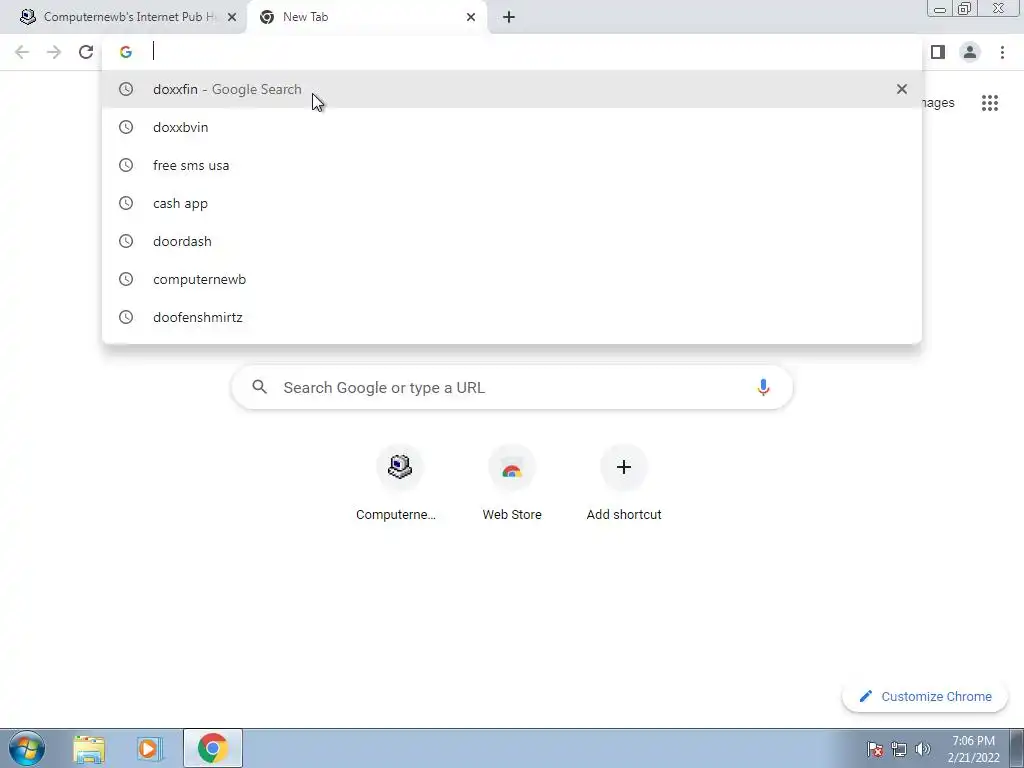Choose the cash app suggestion
This screenshot has height=768, width=1024.
pos(512,203)
